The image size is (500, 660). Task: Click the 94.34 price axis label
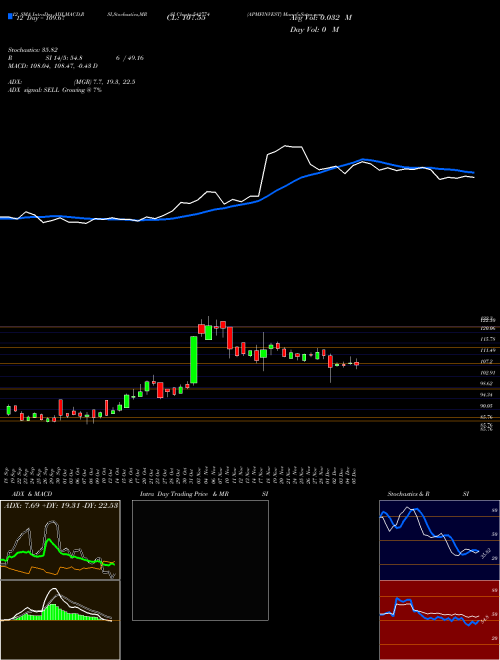pos(487,395)
